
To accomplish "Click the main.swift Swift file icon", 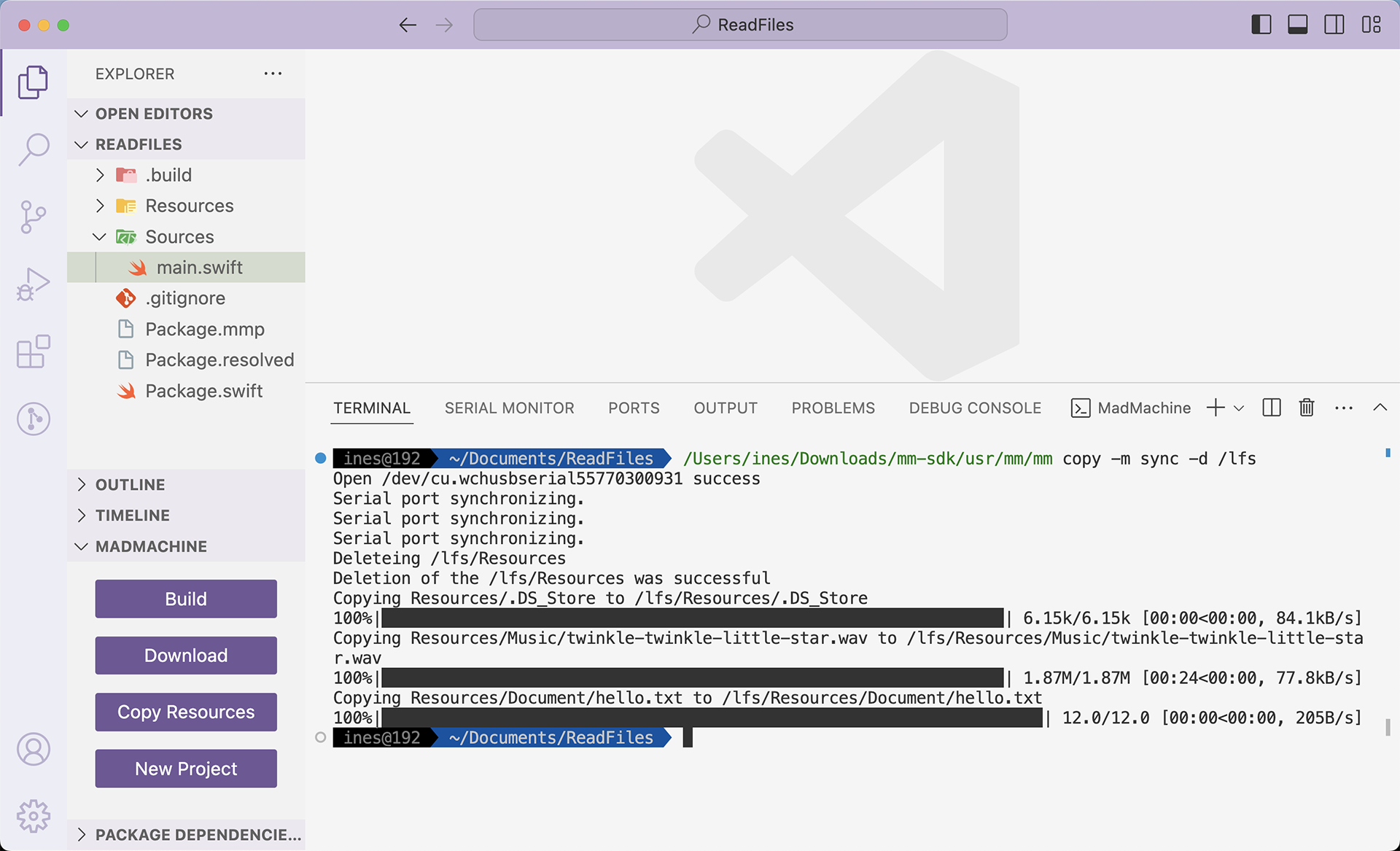I will [x=138, y=268].
